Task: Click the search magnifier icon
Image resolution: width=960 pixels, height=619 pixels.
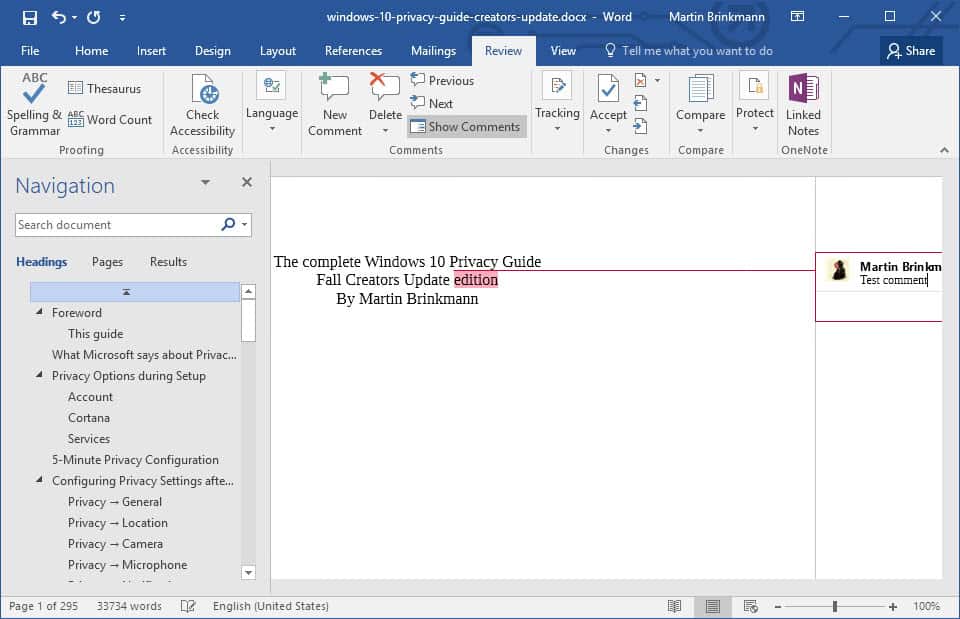Action: pos(228,224)
